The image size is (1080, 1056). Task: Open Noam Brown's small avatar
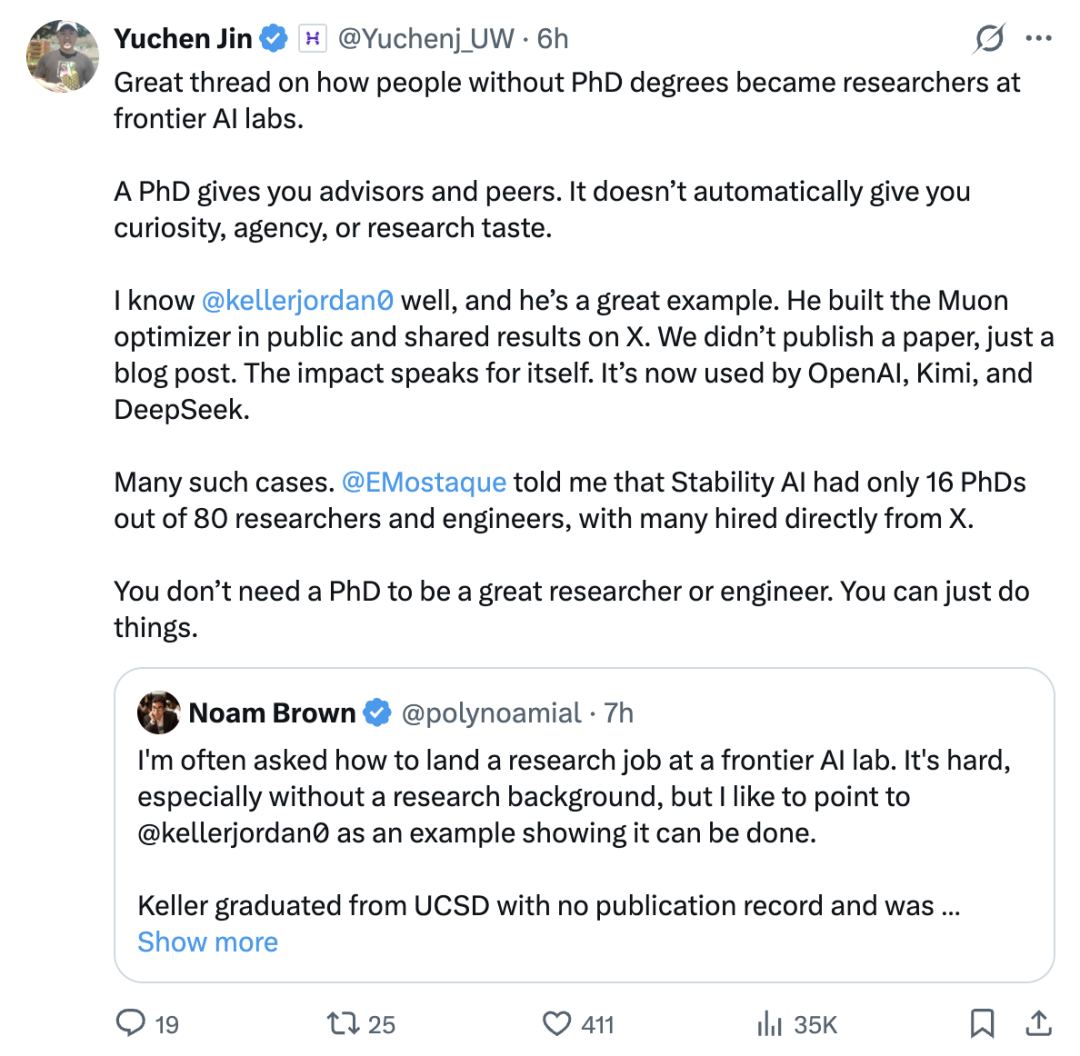(159, 713)
